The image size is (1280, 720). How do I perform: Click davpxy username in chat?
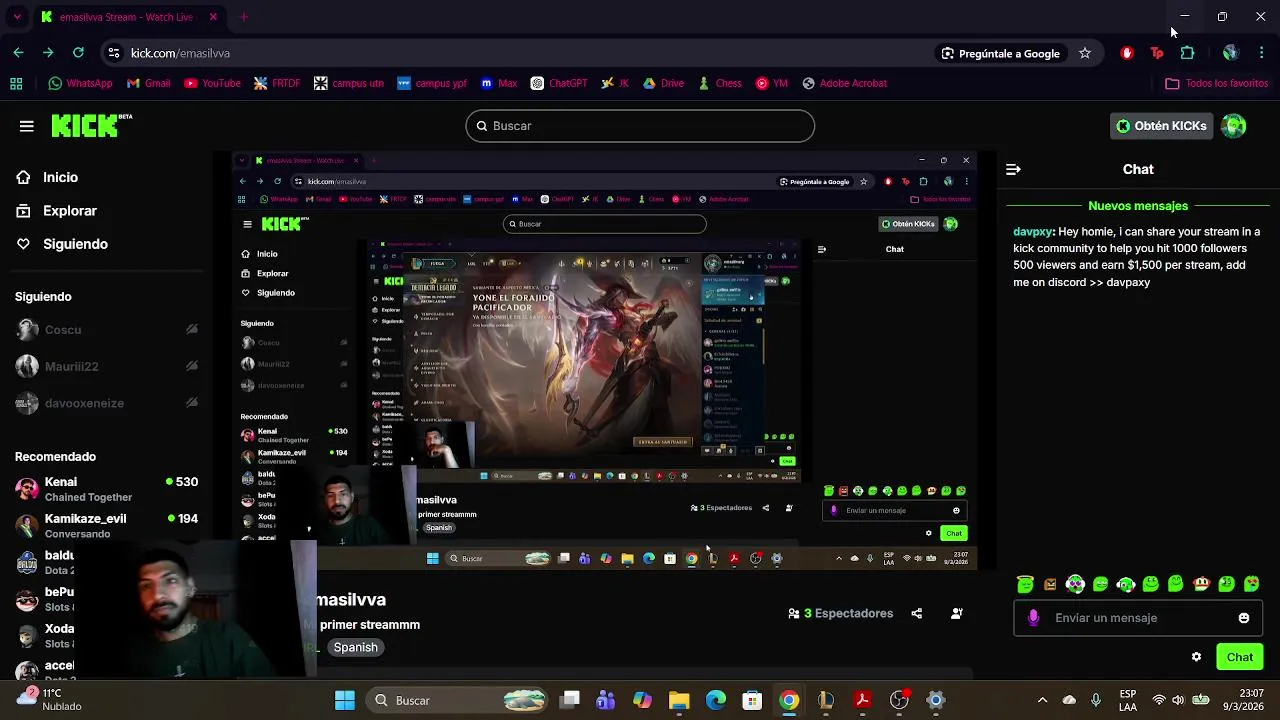(1033, 232)
